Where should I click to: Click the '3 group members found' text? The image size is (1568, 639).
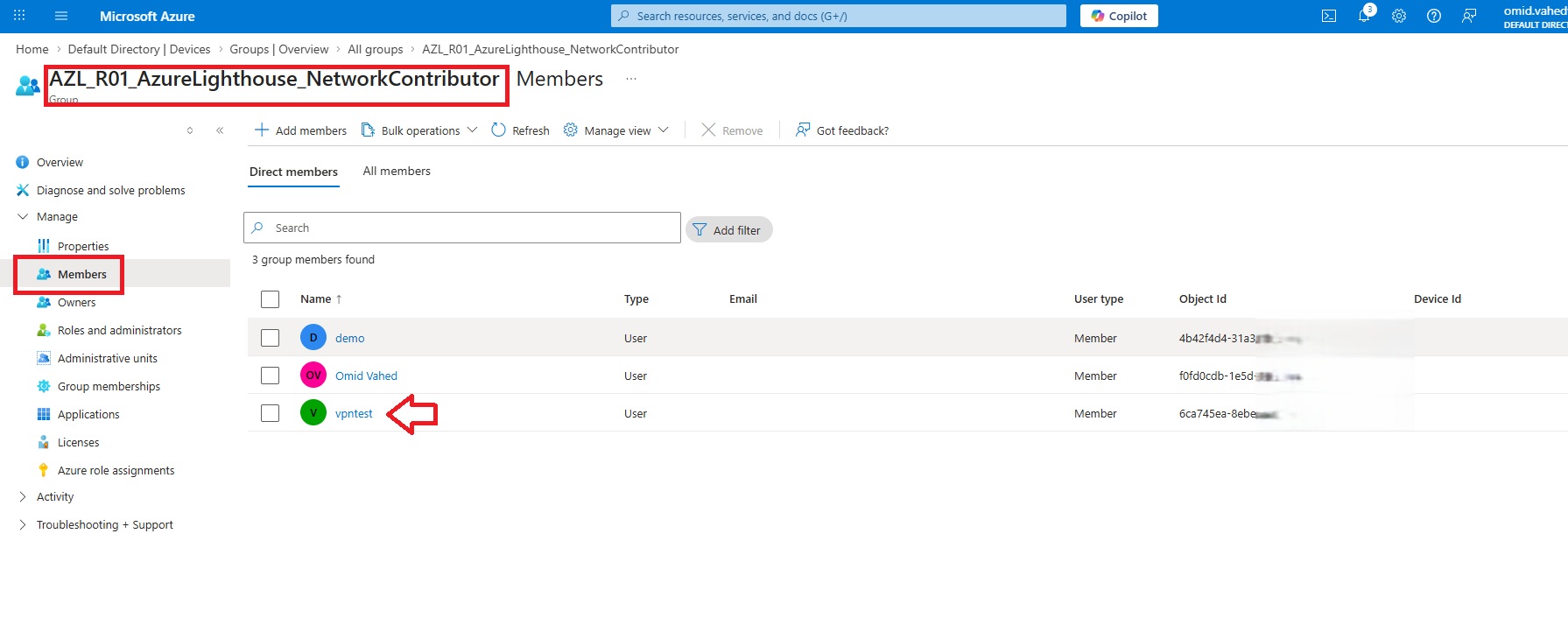coord(313,259)
